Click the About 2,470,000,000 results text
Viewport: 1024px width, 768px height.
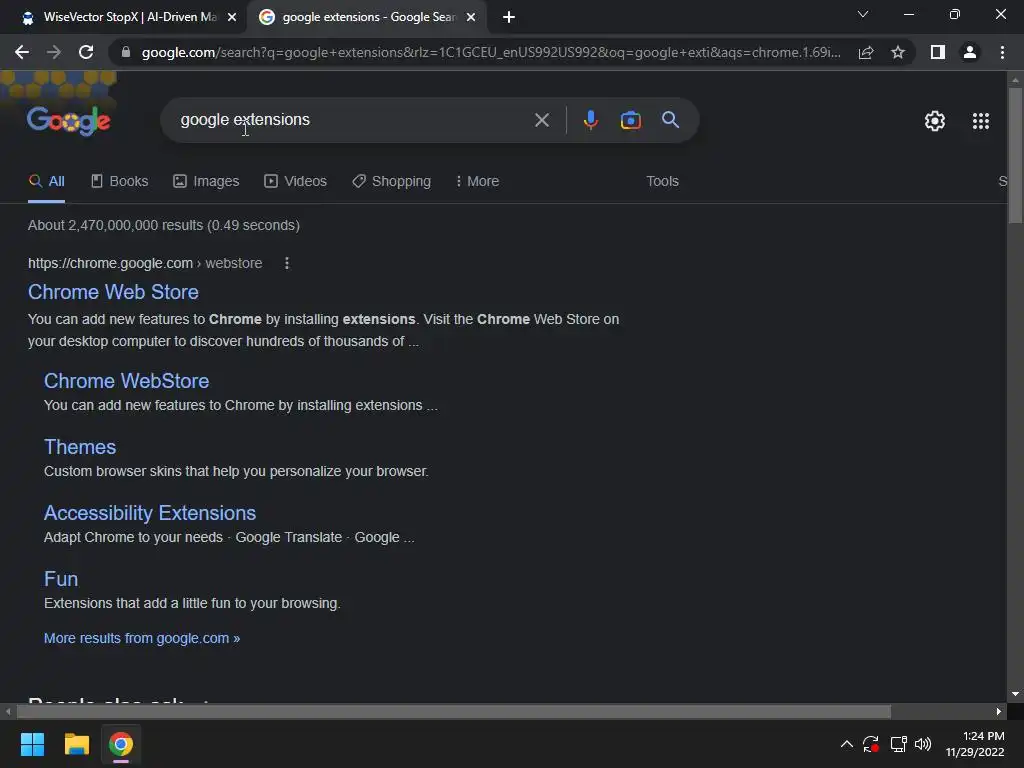[x=164, y=225]
